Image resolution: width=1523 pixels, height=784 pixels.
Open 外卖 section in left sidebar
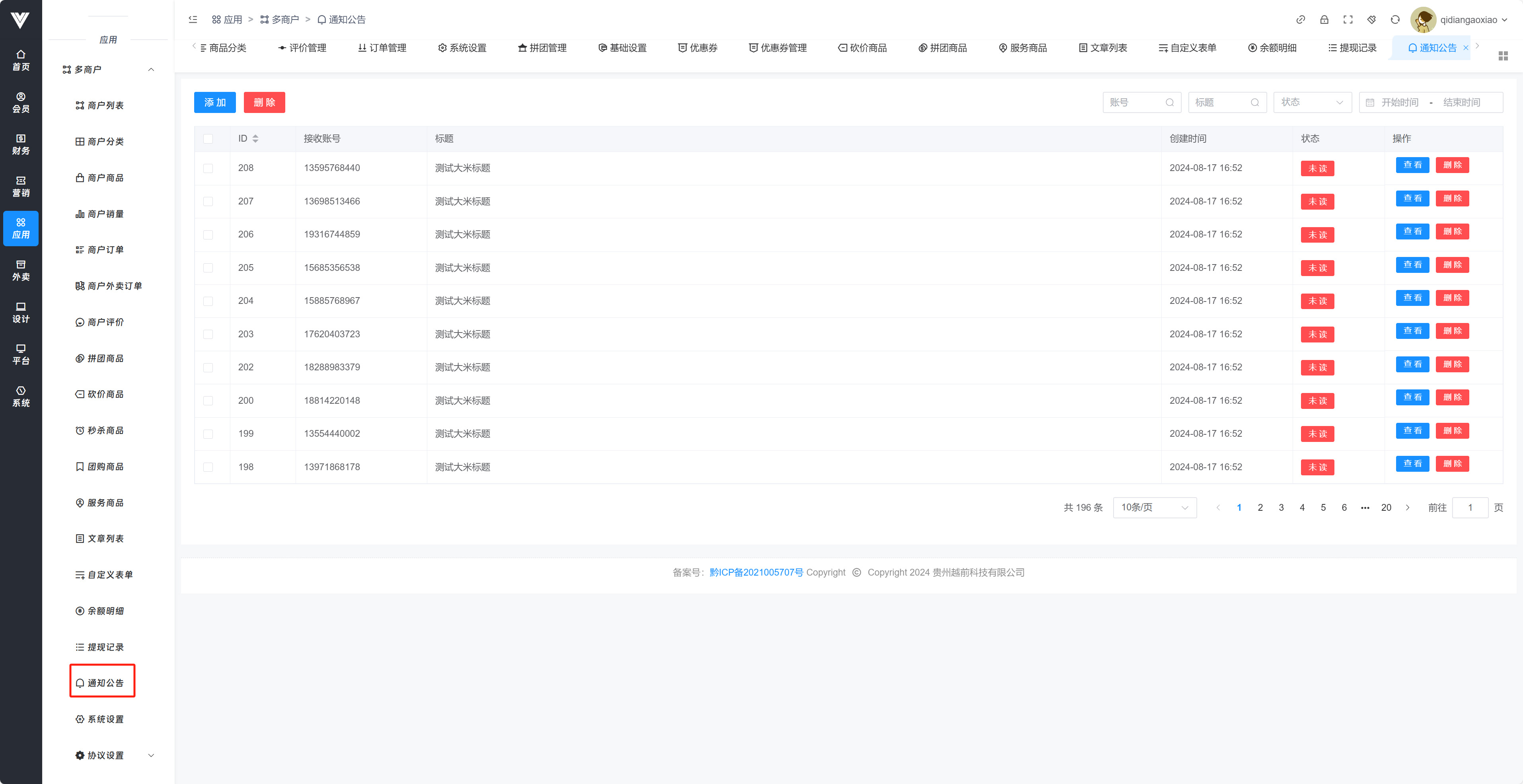[x=21, y=270]
